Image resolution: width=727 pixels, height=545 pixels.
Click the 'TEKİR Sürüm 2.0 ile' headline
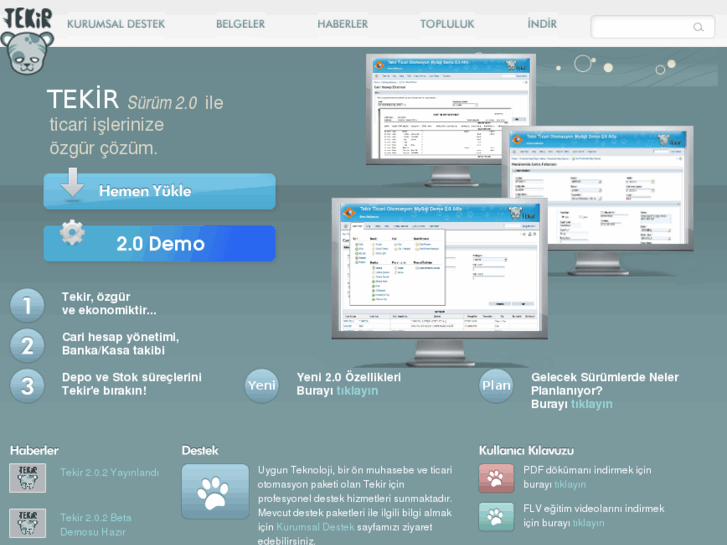coord(135,100)
